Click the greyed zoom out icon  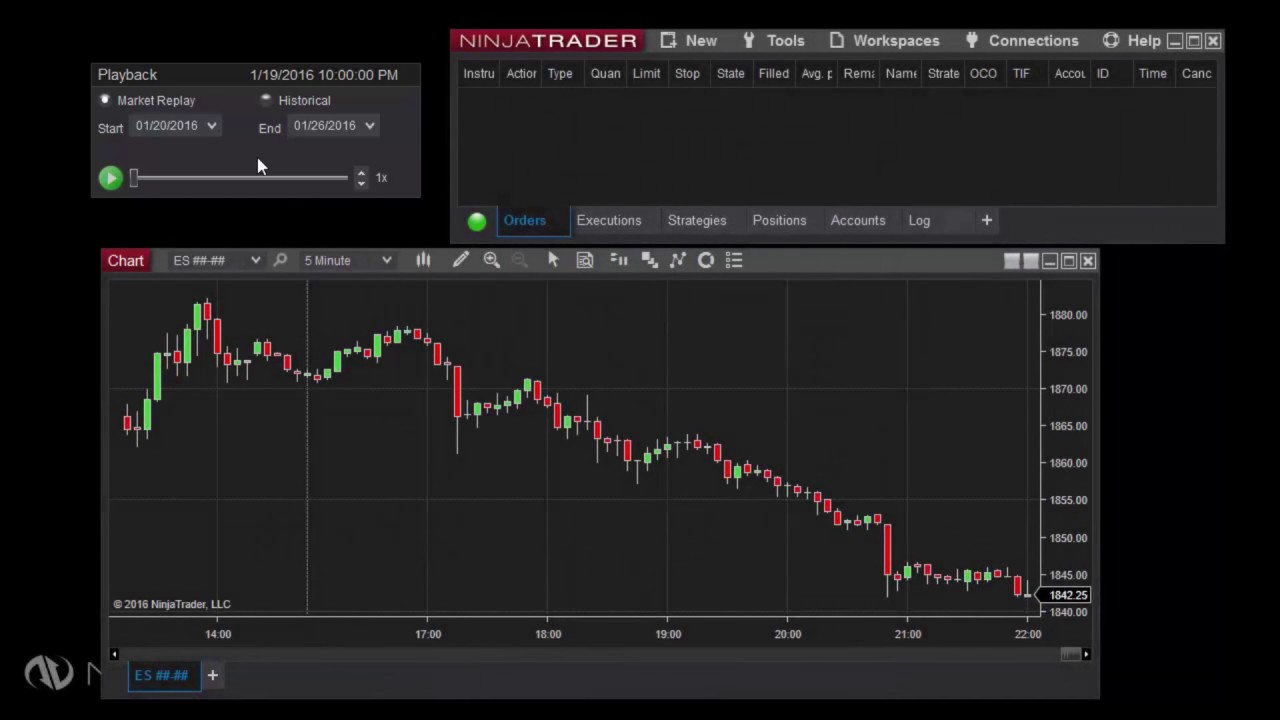point(519,261)
